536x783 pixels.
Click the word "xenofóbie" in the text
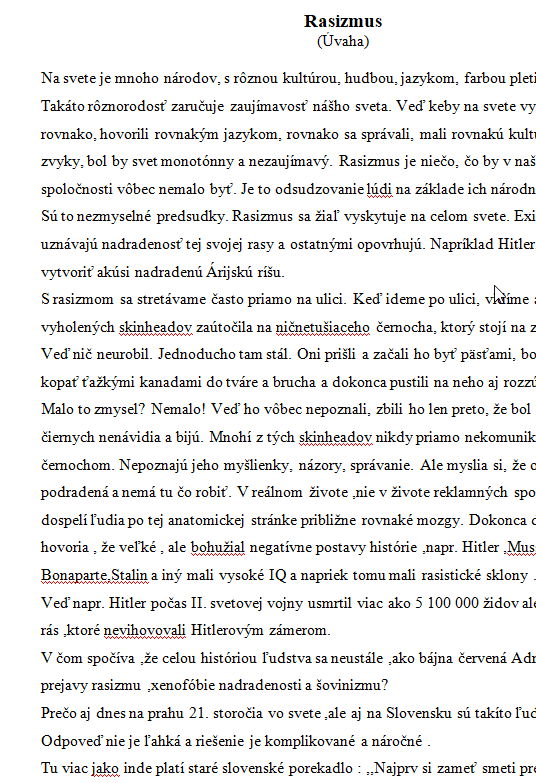click(184, 685)
